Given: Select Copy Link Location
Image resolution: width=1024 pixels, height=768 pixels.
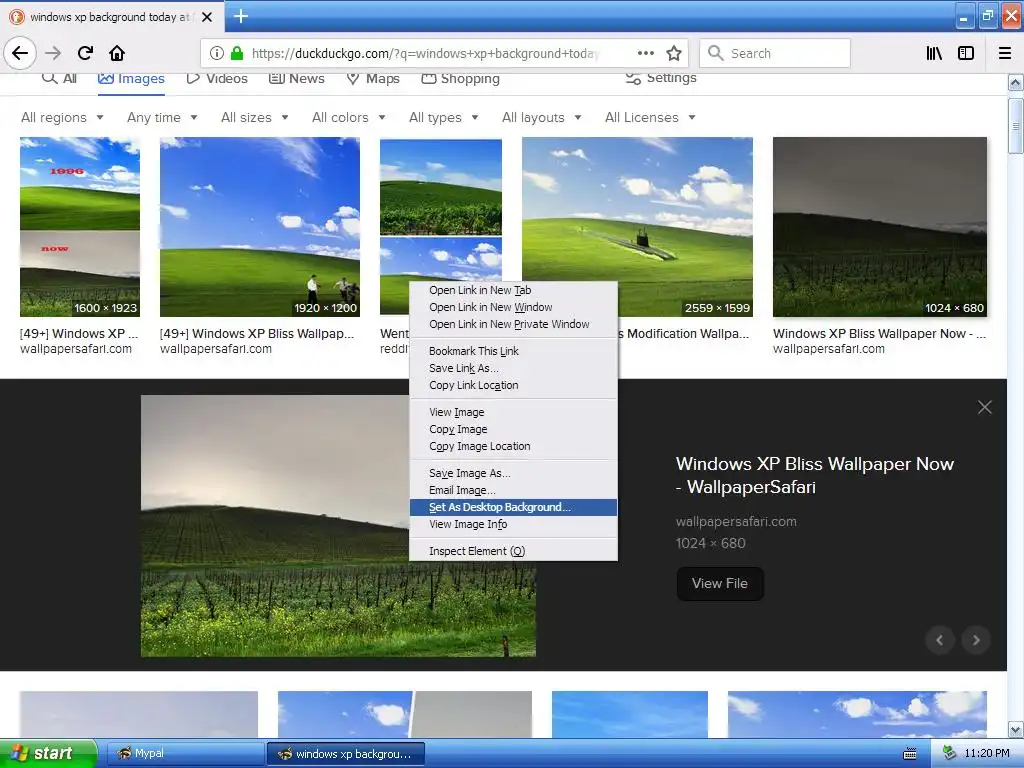Looking at the screenshot, I should click(513, 385).
